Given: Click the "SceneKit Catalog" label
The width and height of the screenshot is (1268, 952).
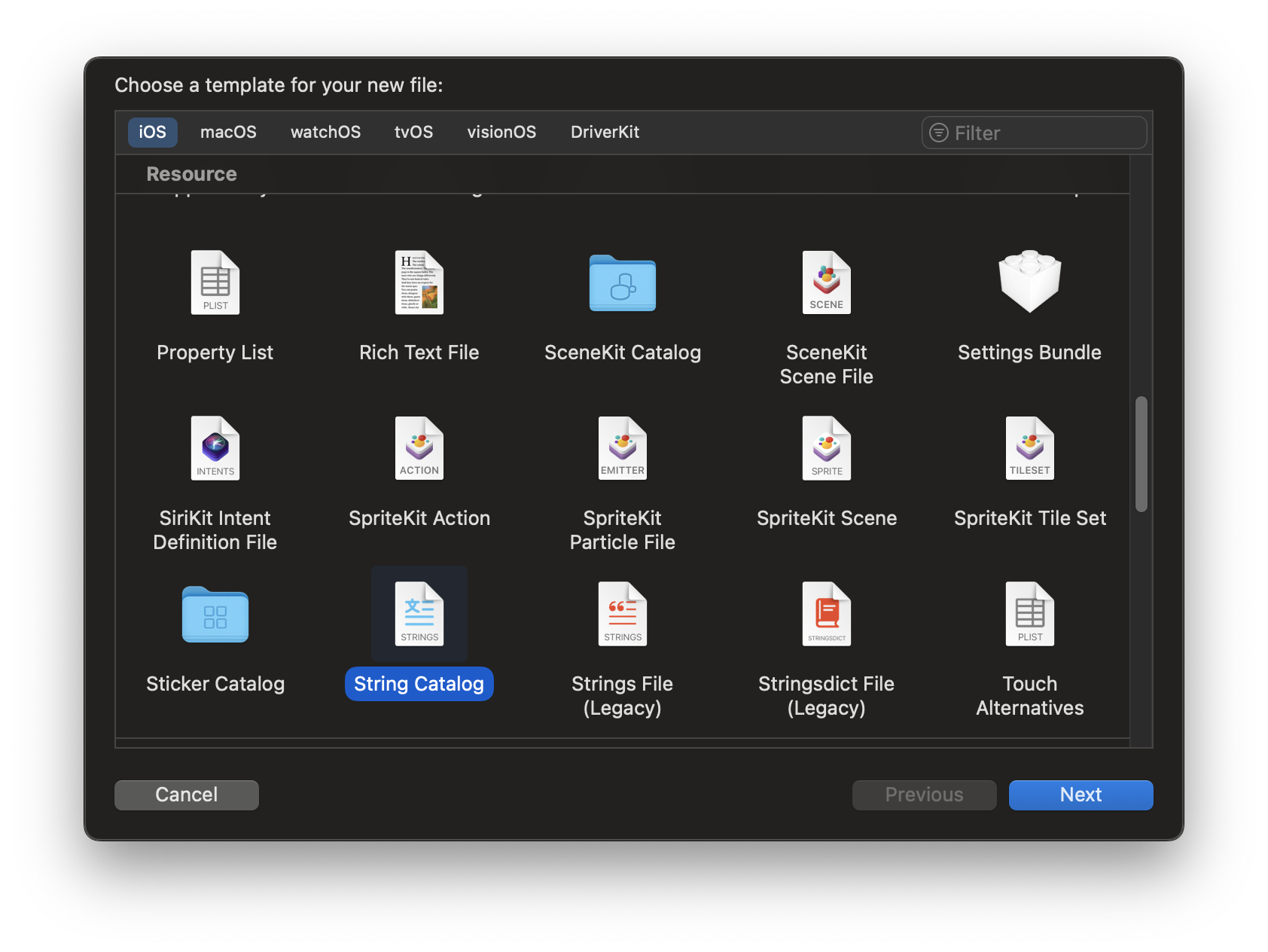Looking at the screenshot, I should pyautogui.click(x=623, y=352).
